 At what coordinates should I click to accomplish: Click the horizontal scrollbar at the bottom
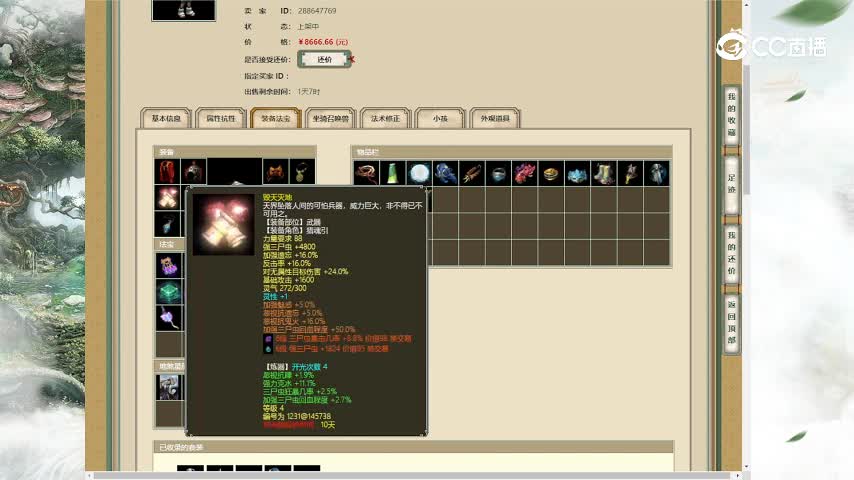412,476
